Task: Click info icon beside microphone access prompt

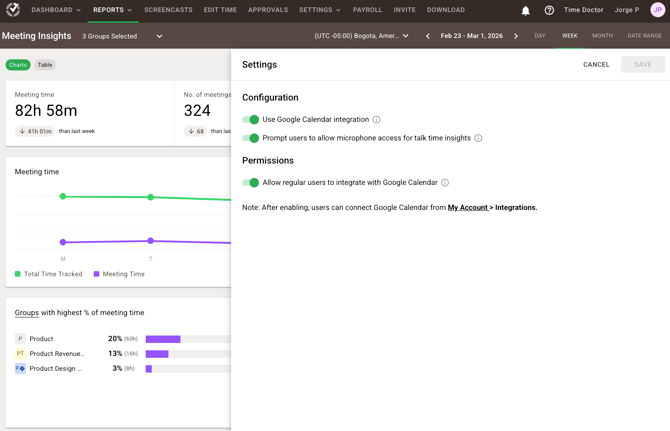Action: tap(478, 139)
